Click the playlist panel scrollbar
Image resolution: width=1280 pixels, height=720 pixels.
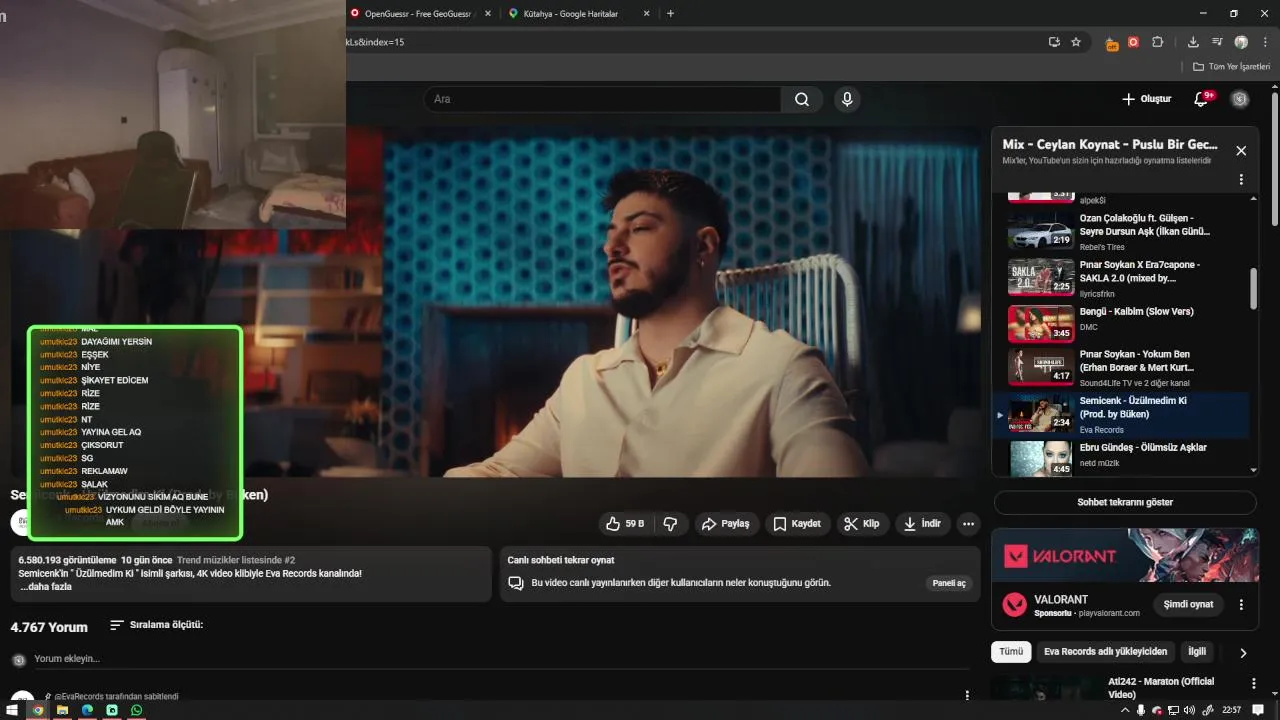point(1254,289)
